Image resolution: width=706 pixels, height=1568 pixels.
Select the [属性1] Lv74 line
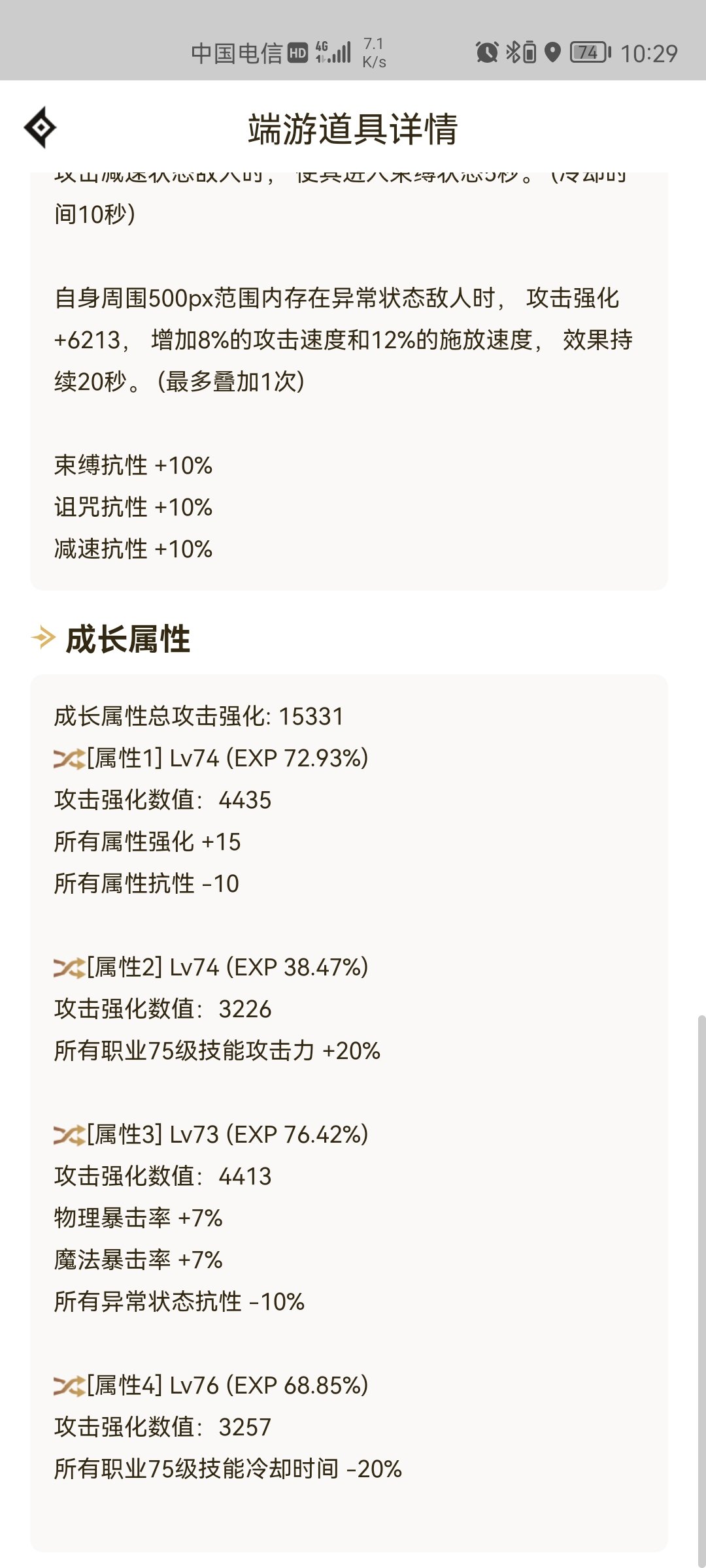click(211, 759)
